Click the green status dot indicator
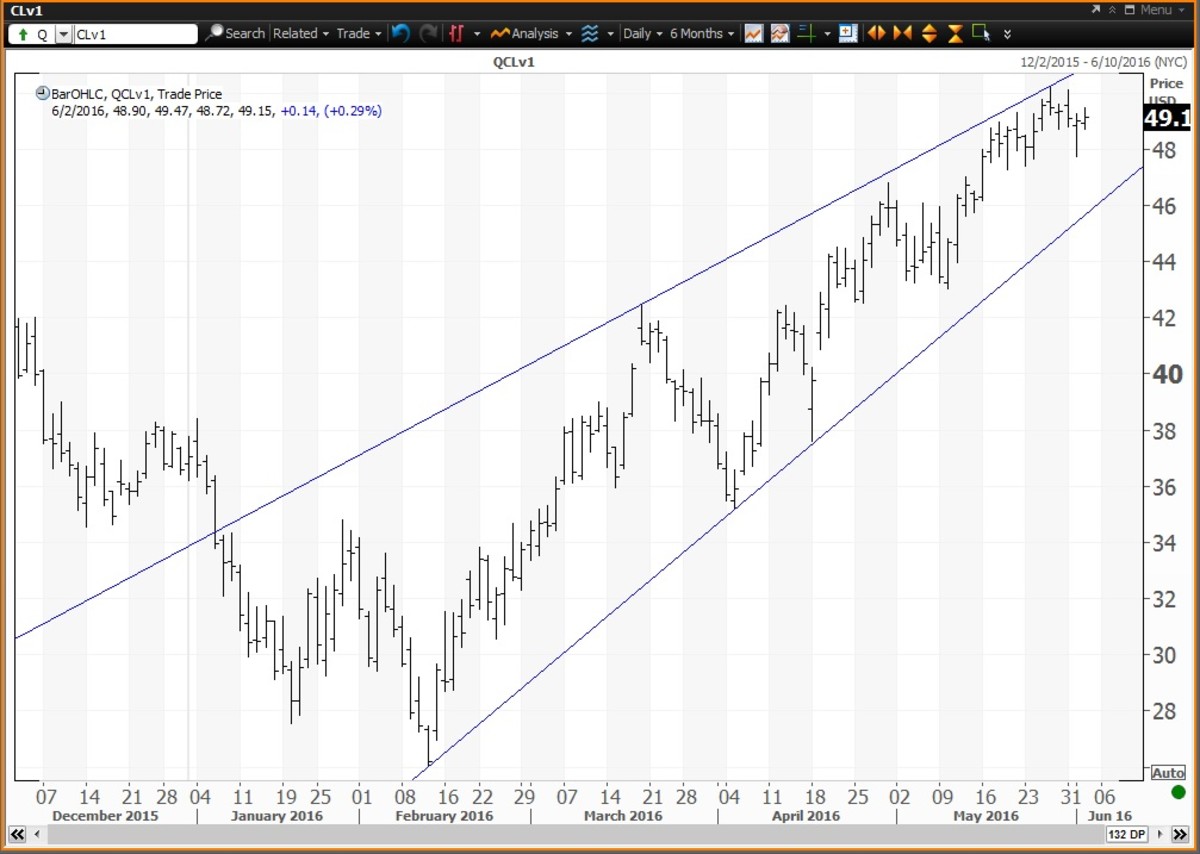1200x854 pixels. click(1177, 793)
